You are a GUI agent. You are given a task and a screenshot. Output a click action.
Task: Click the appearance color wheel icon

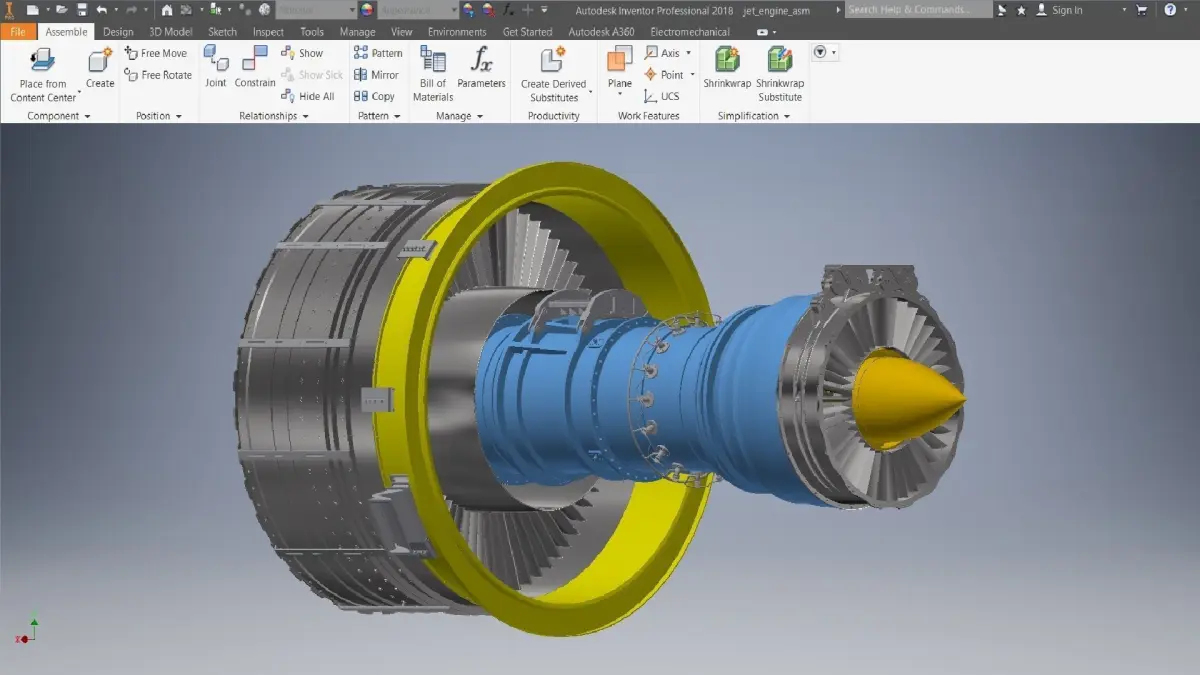(366, 9)
